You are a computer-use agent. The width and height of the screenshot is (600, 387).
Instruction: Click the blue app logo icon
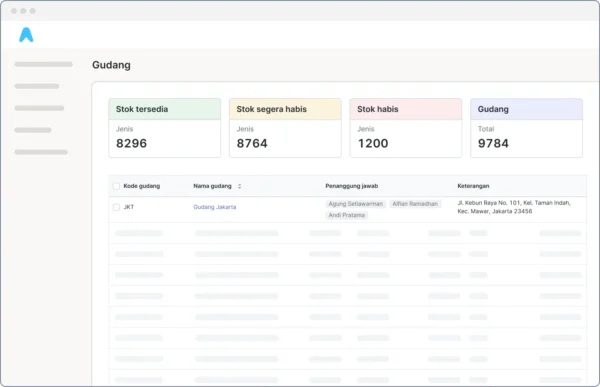click(x=26, y=35)
